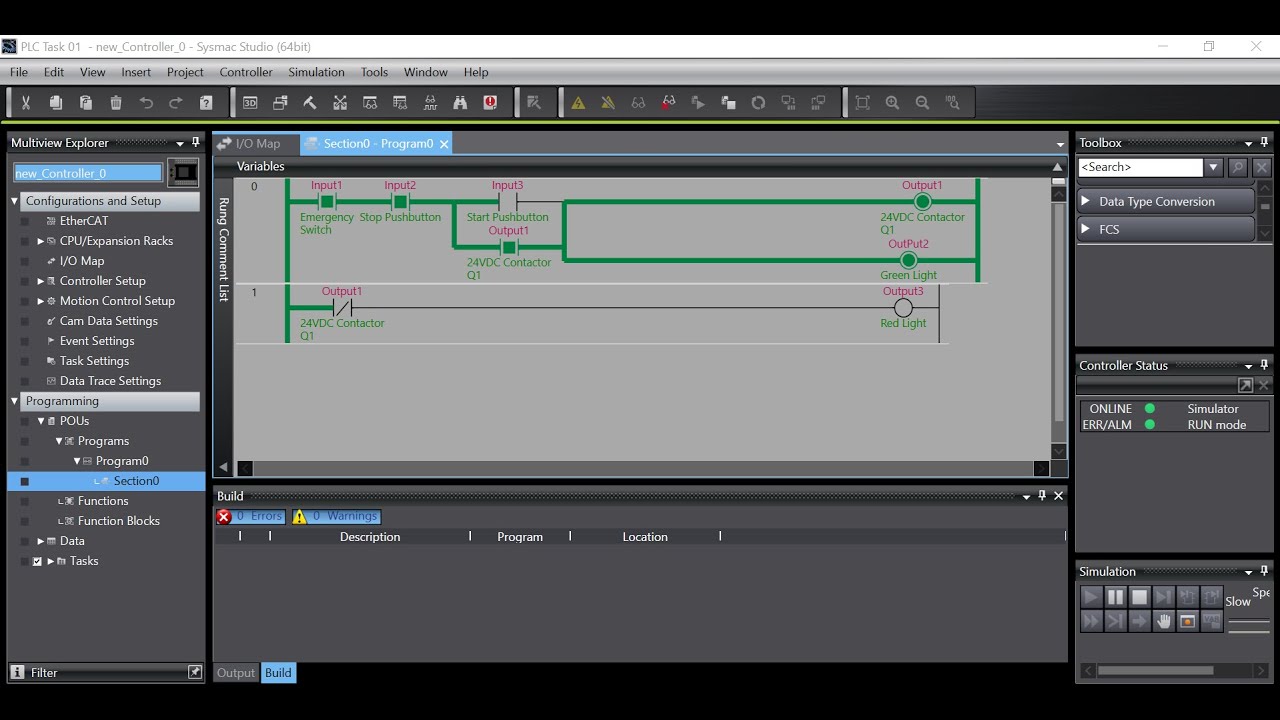Viewport: 1280px width, 720px height.
Task: Expand the Motion Control Setup node
Action: pyautogui.click(x=41, y=301)
